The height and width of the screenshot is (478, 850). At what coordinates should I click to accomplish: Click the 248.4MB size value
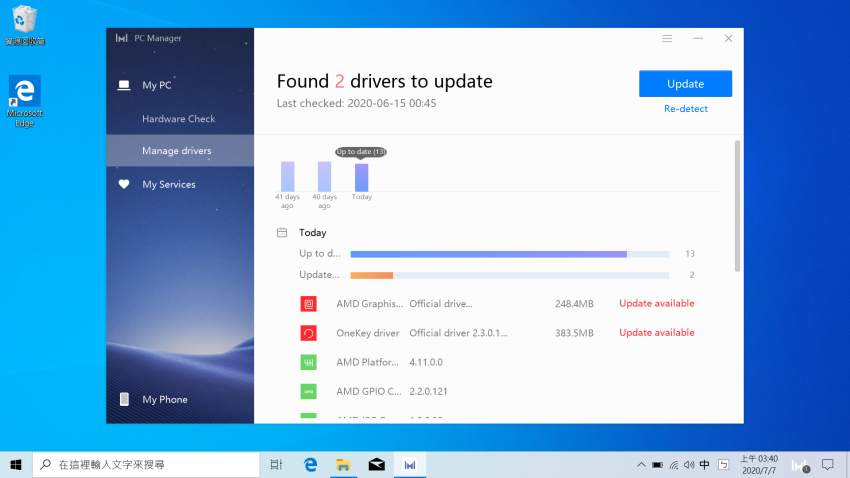pos(574,303)
